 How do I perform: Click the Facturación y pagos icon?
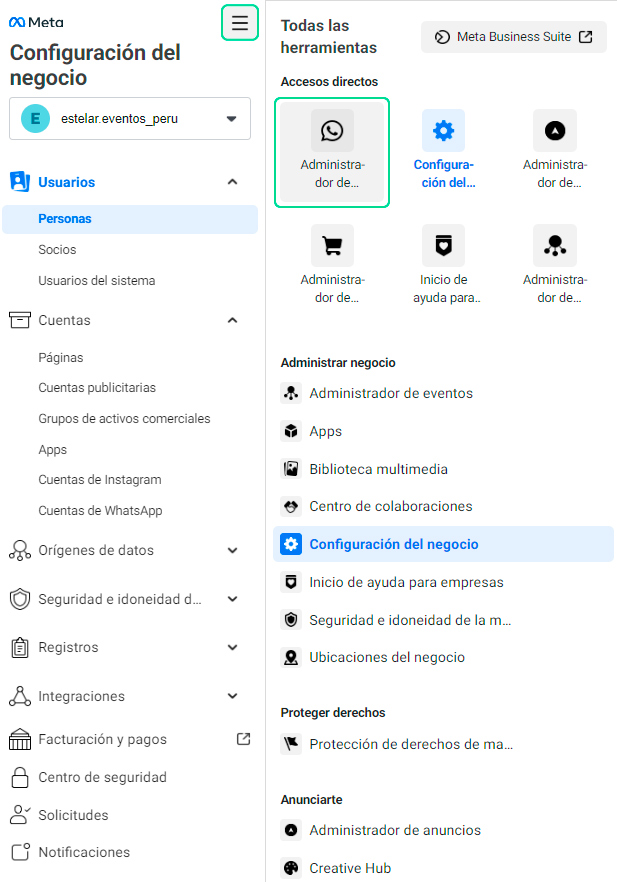(x=20, y=740)
